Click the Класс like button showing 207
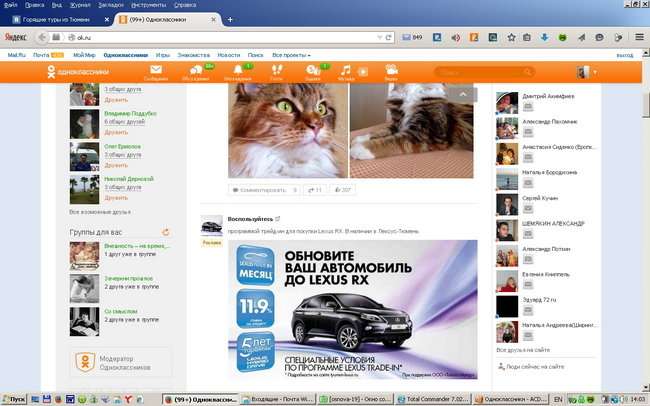 pos(342,190)
